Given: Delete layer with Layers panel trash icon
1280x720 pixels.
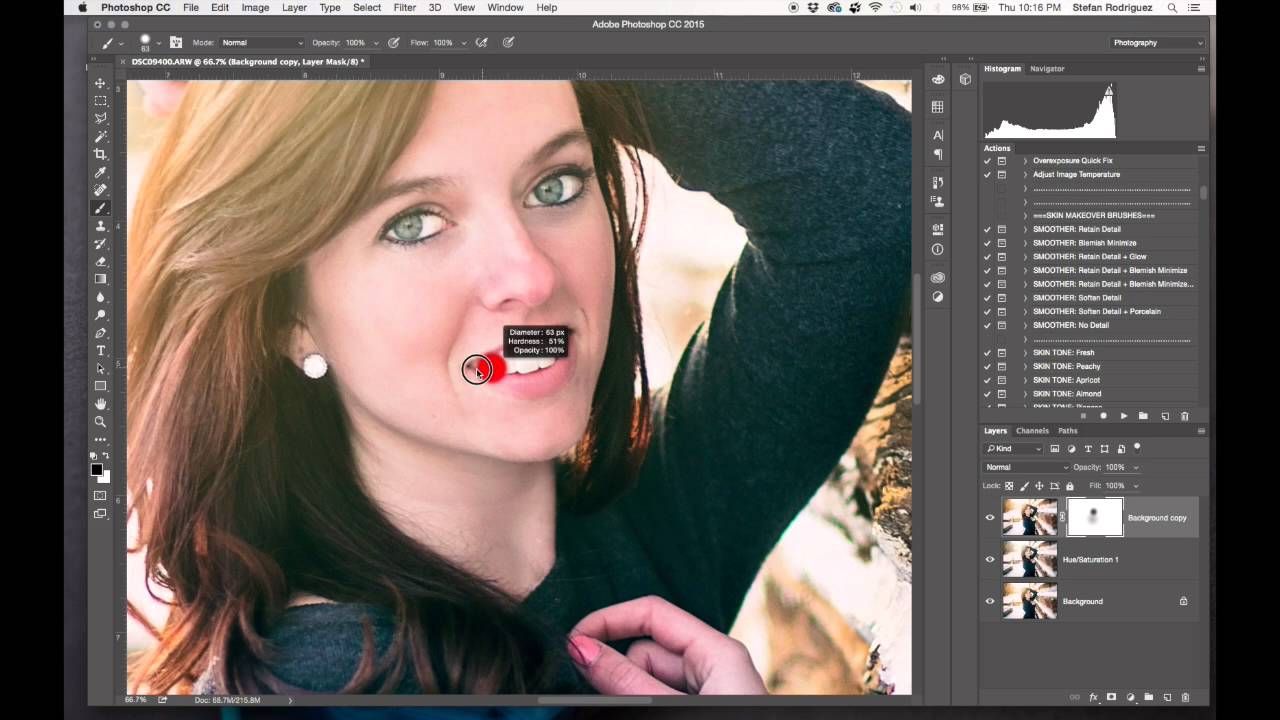Looking at the screenshot, I should click(x=1185, y=697).
